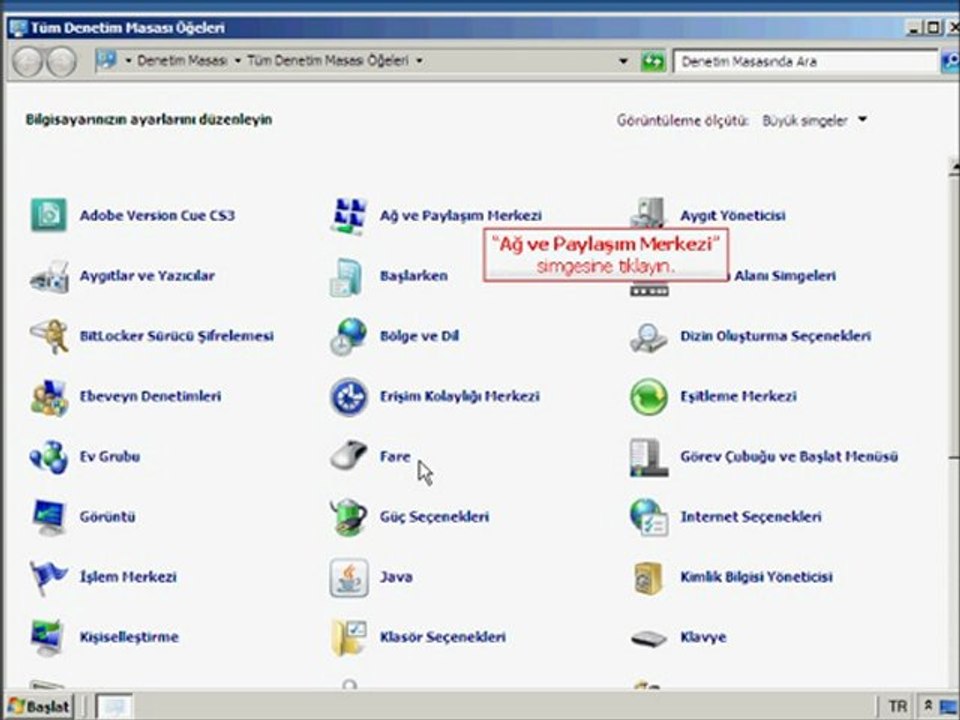
Task: Click the Ev Grubu label
Action: [x=110, y=457]
